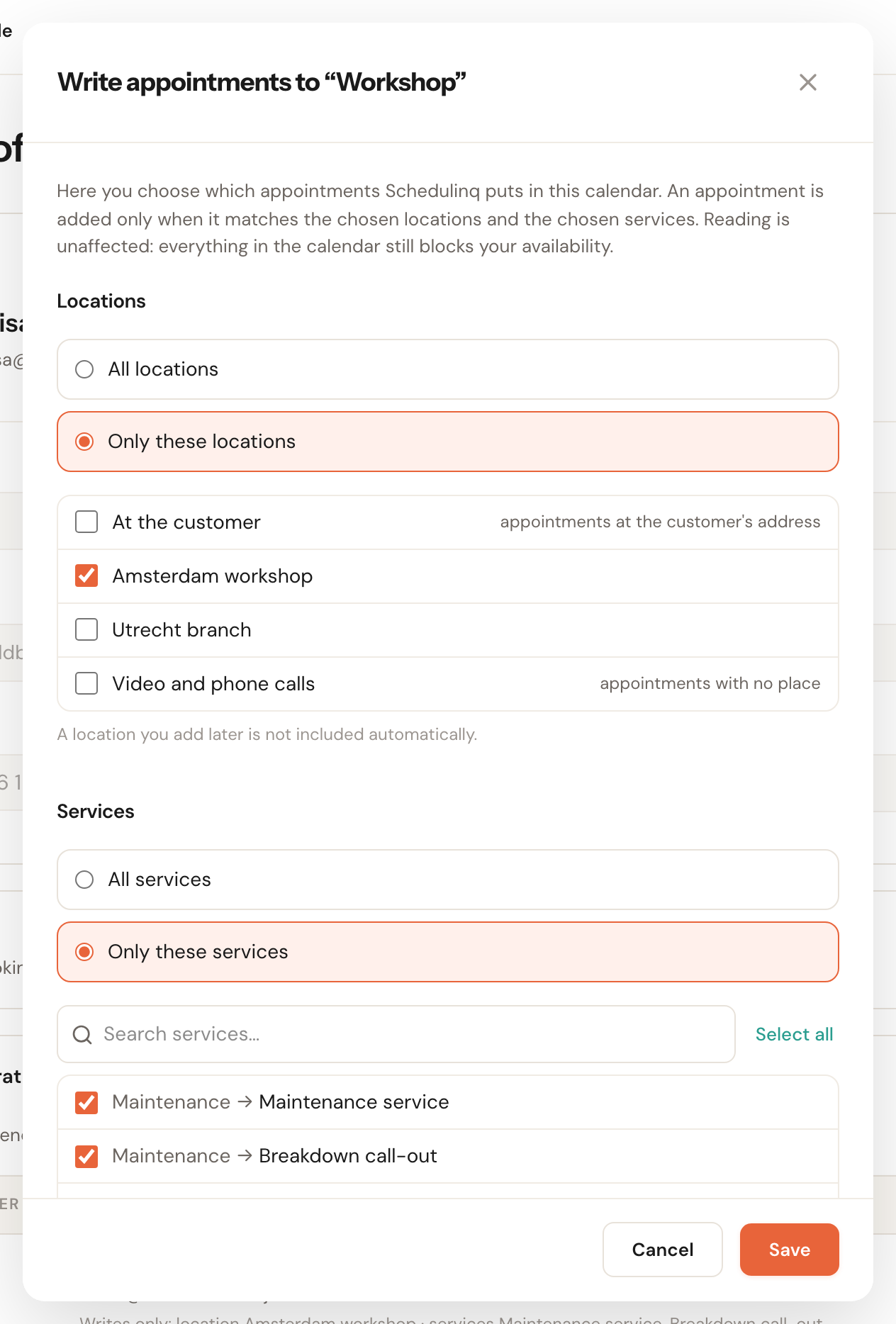Select the All services radio option
This screenshot has width=896, height=1324.
click(x=448, y=880)
